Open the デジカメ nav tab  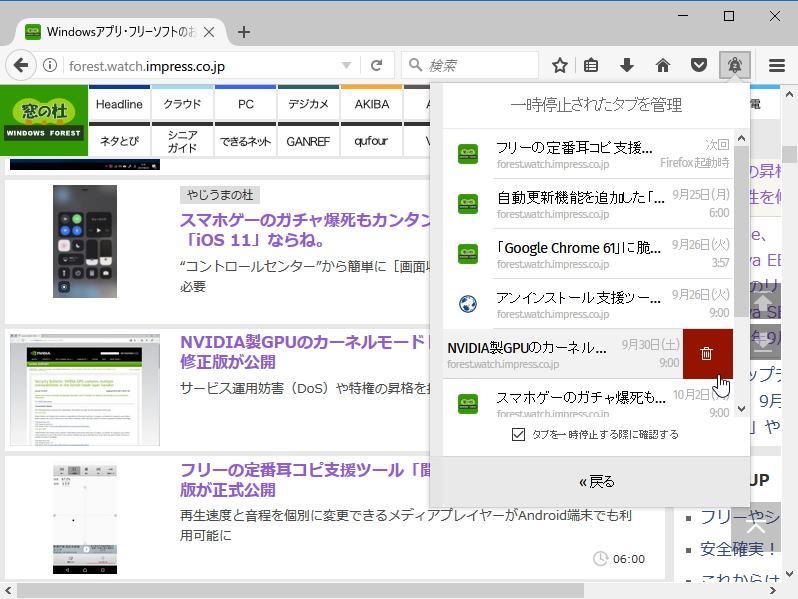click(308, 104)
